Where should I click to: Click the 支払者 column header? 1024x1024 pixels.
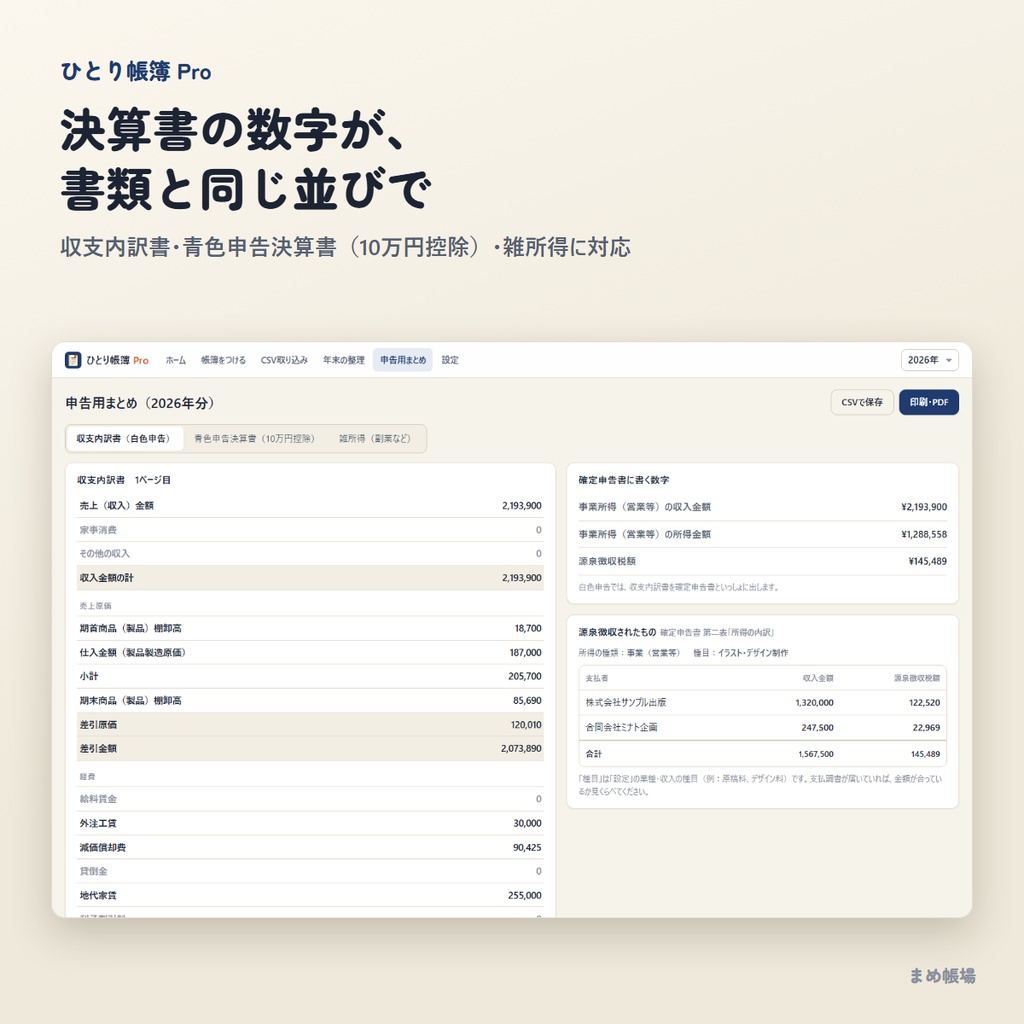[596, 678]
